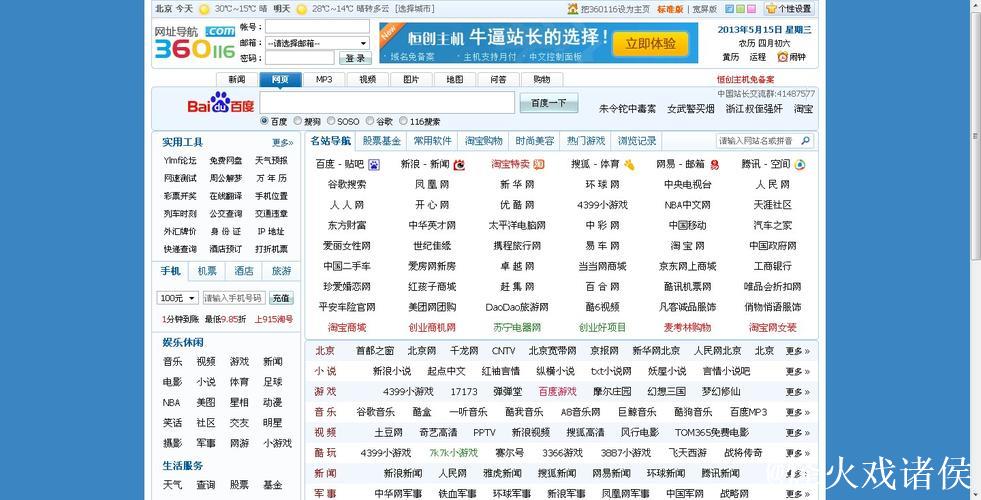Open the 股票基金 navigation tab
This screenshot has height=500, width=981.
[x=381, y=141]
